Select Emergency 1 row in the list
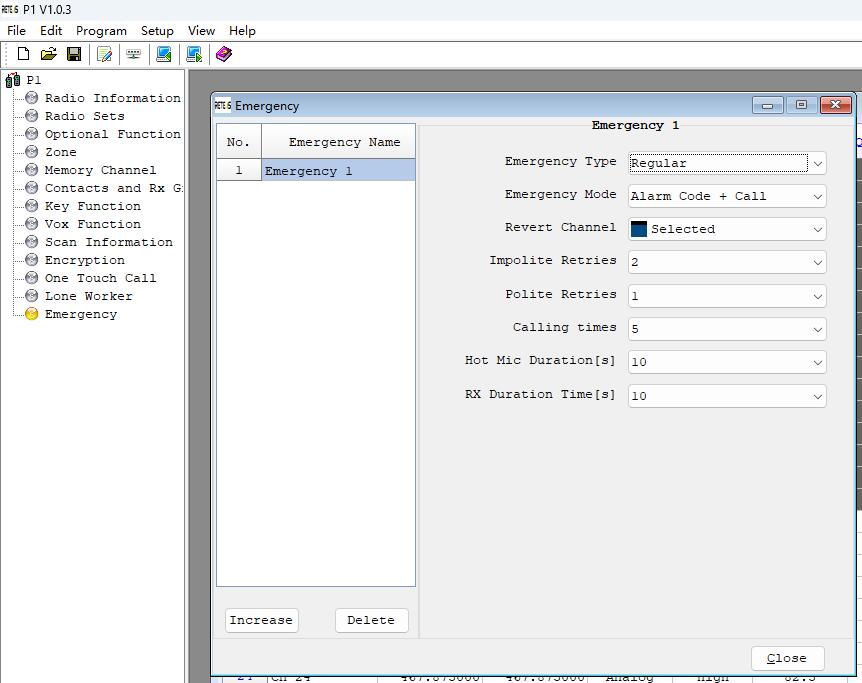The width and height of the screenshot is (862, 683). click(316, 170)
